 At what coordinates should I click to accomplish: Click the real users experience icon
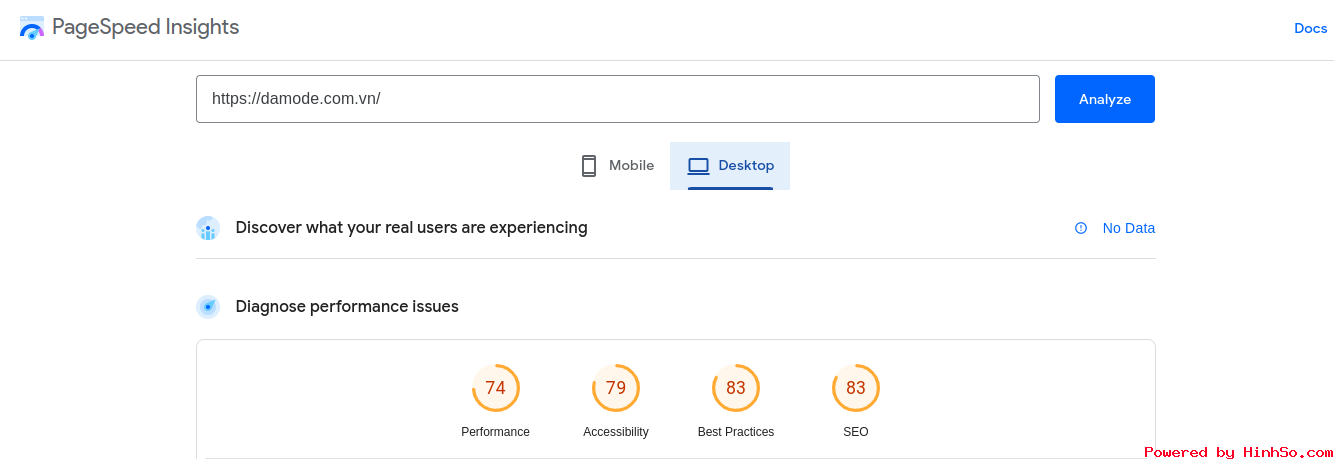click(x=208, y=228)
